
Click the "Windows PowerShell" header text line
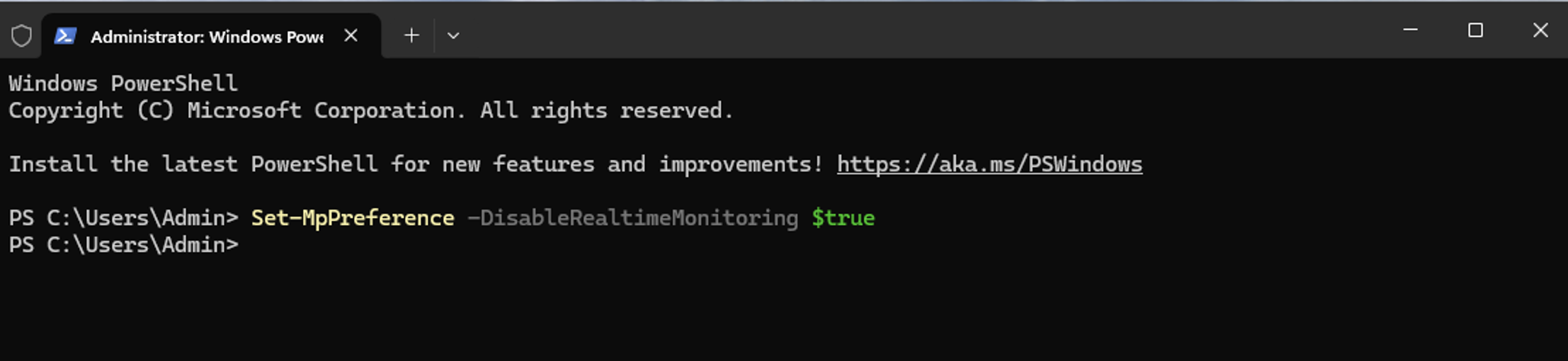(x=123, y=84)
